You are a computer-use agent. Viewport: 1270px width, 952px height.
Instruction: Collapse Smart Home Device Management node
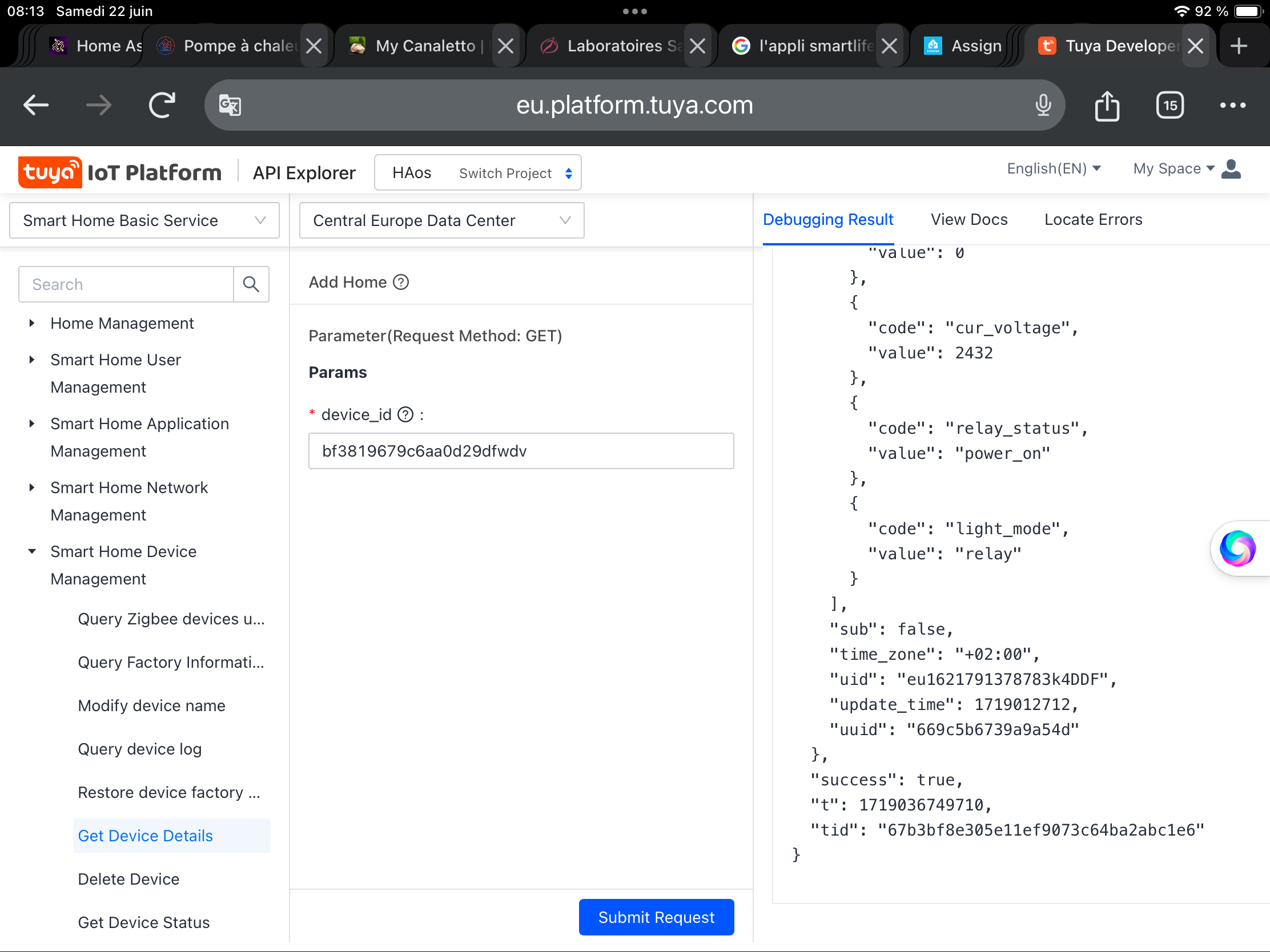pyautogui.click(x=32, y=551)
